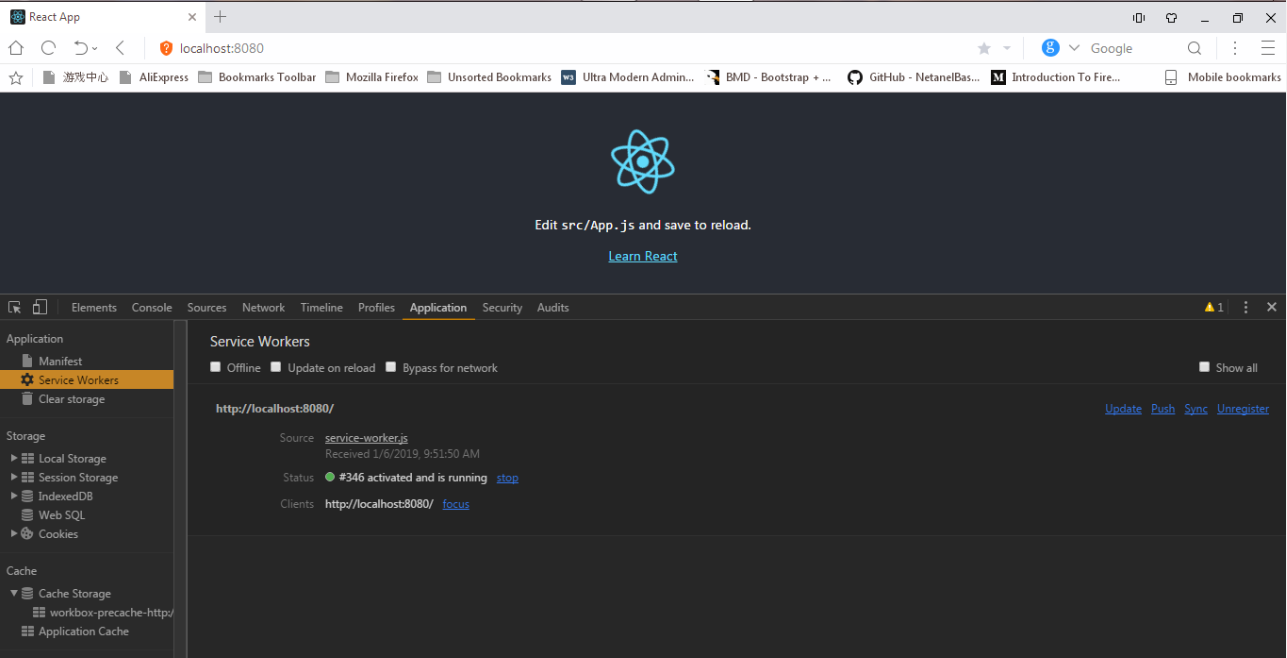
Task: Open Bookmarks Toolbar folder
Action: click(x=257, y=77)
